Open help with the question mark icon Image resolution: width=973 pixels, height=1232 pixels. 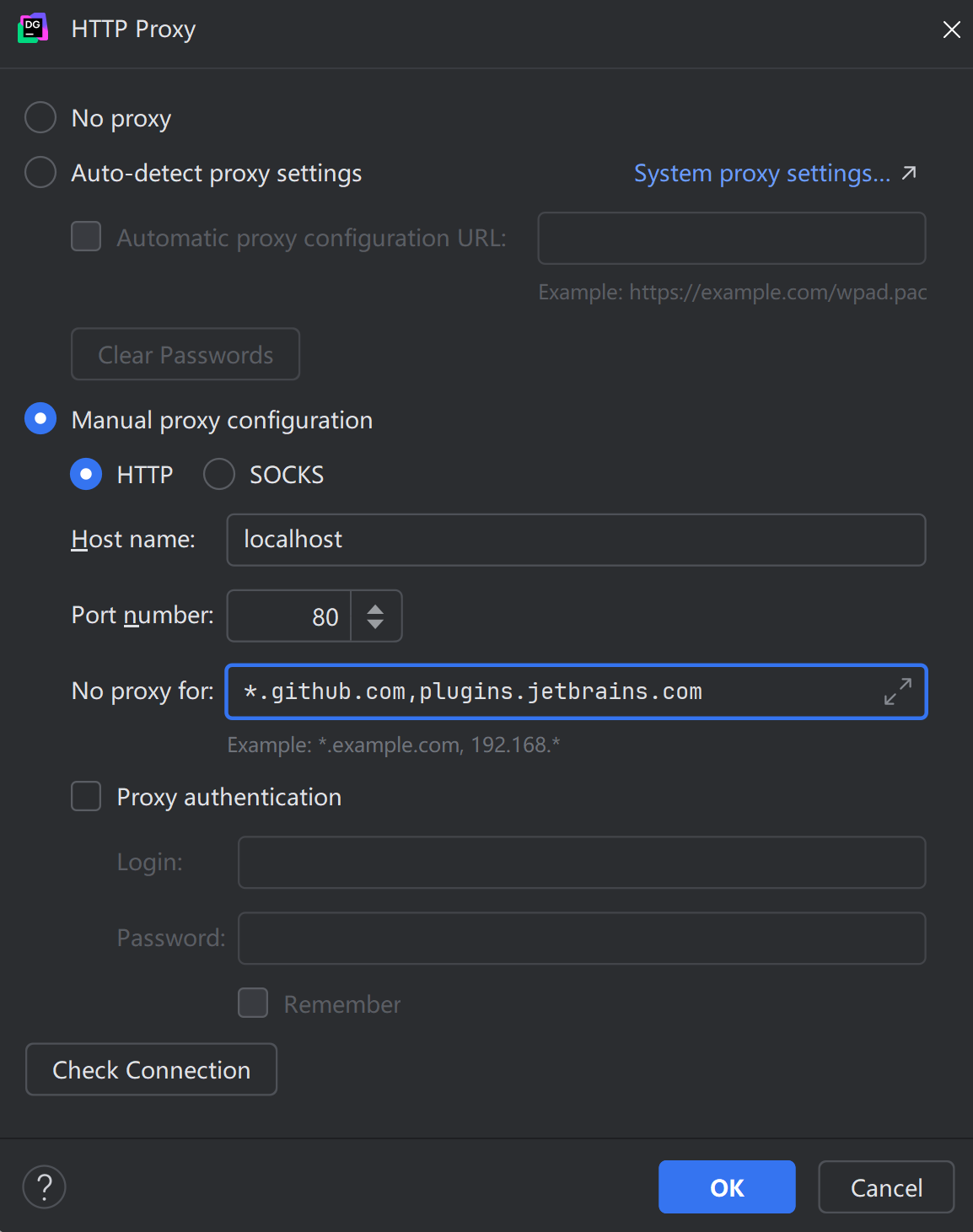[x=45, y=1187]
